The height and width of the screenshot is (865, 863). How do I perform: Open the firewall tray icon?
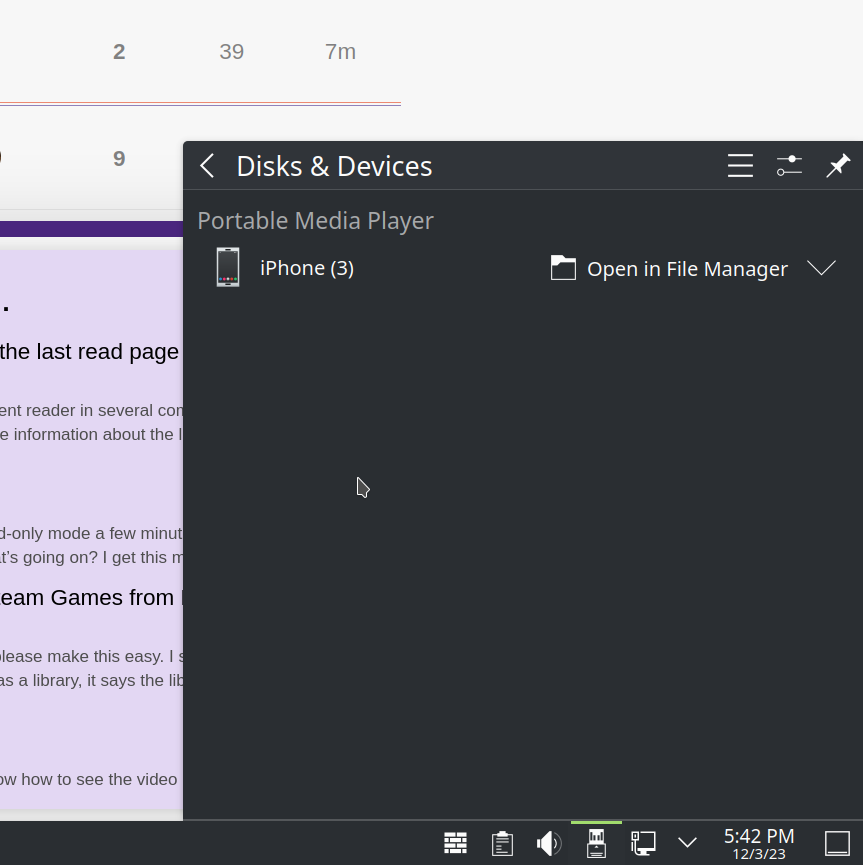click(x=455, y=843)
